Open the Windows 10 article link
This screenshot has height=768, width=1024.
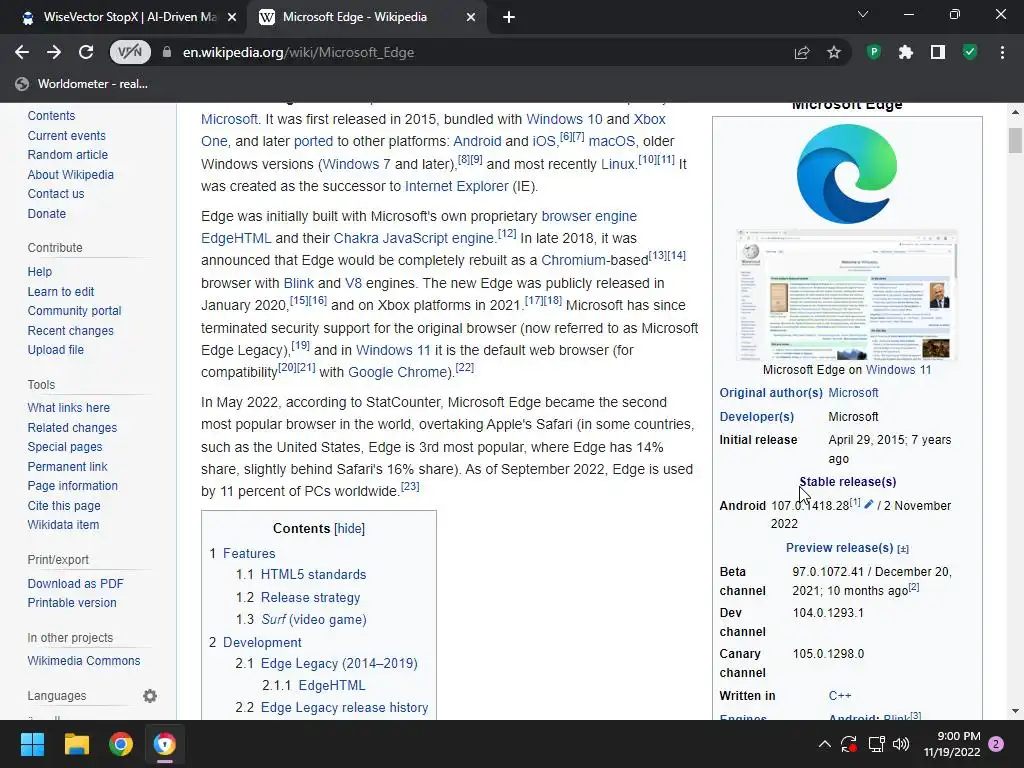point(564,119)
